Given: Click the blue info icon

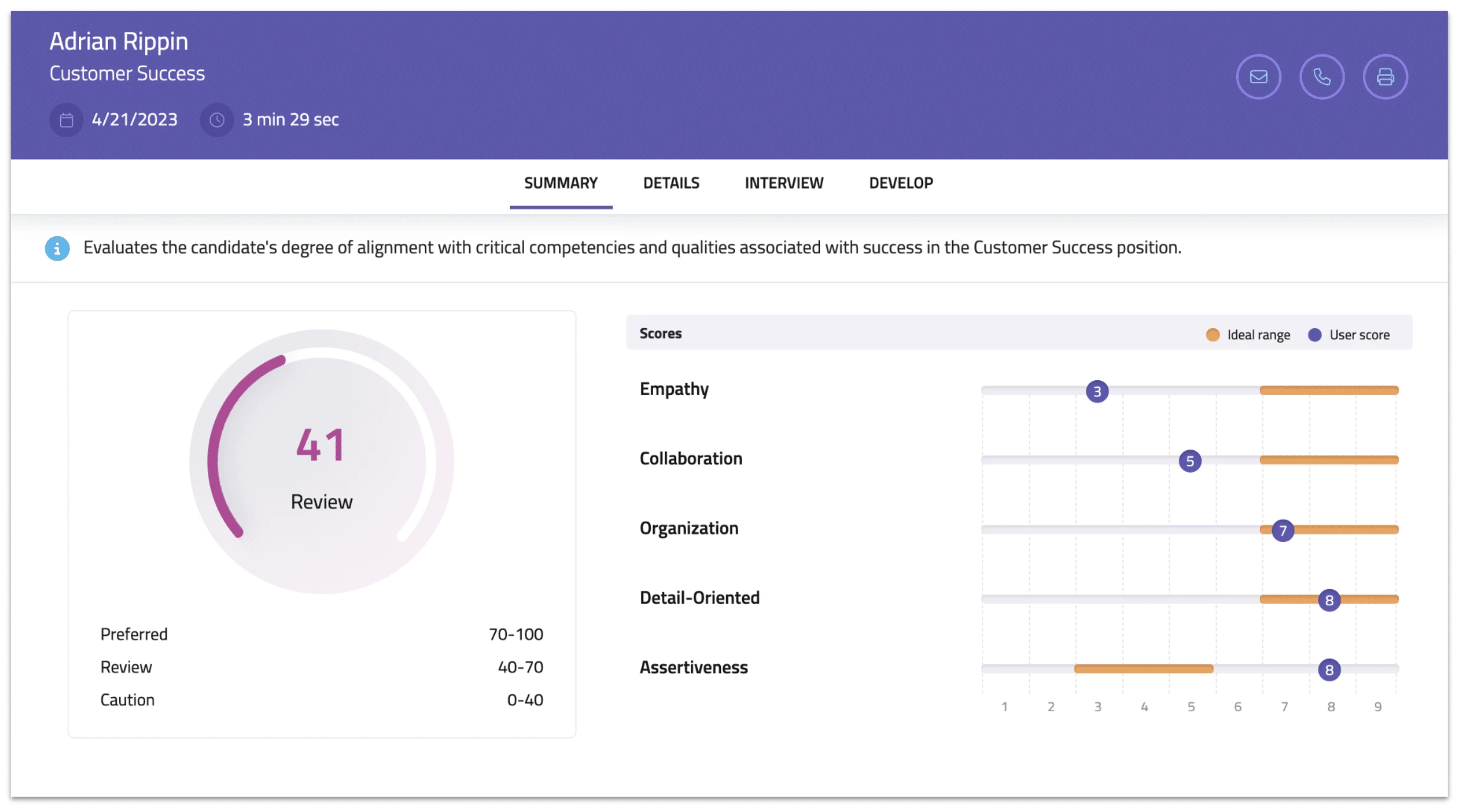Looking at the screenshot, I should [57, 249].
